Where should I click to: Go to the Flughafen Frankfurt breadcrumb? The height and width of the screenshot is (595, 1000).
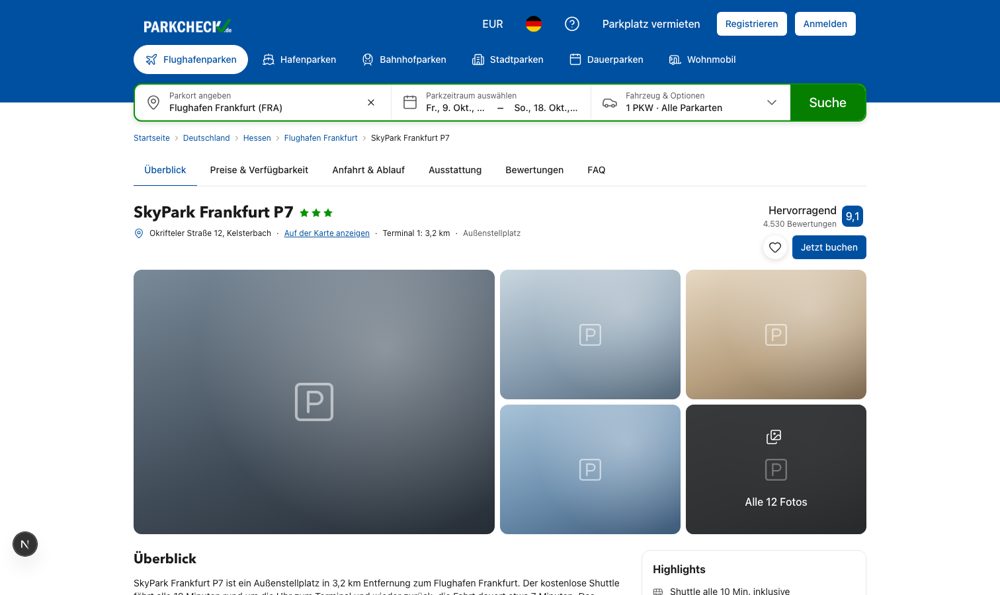tap(321, 138)
